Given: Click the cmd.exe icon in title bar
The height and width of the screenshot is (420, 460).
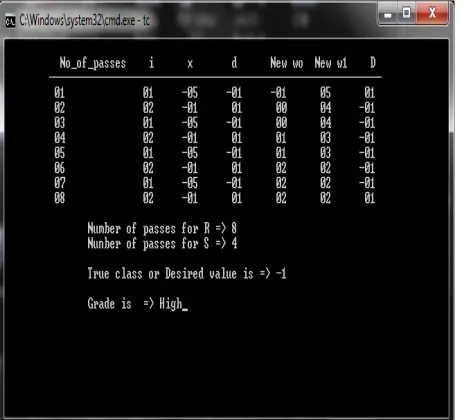Looking at the screenshot, I should pos(10,21).
